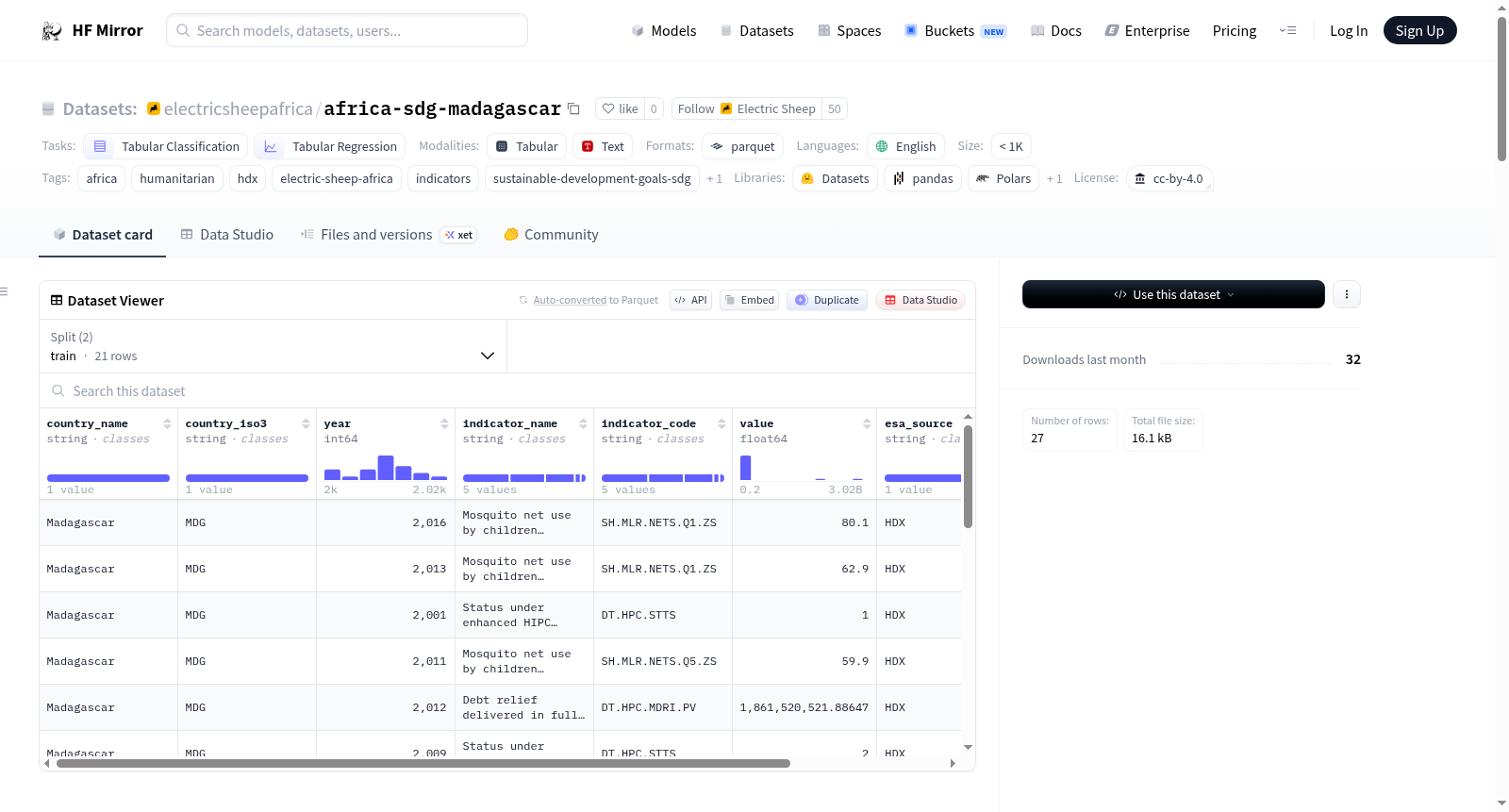Click the English language tag

905,146
